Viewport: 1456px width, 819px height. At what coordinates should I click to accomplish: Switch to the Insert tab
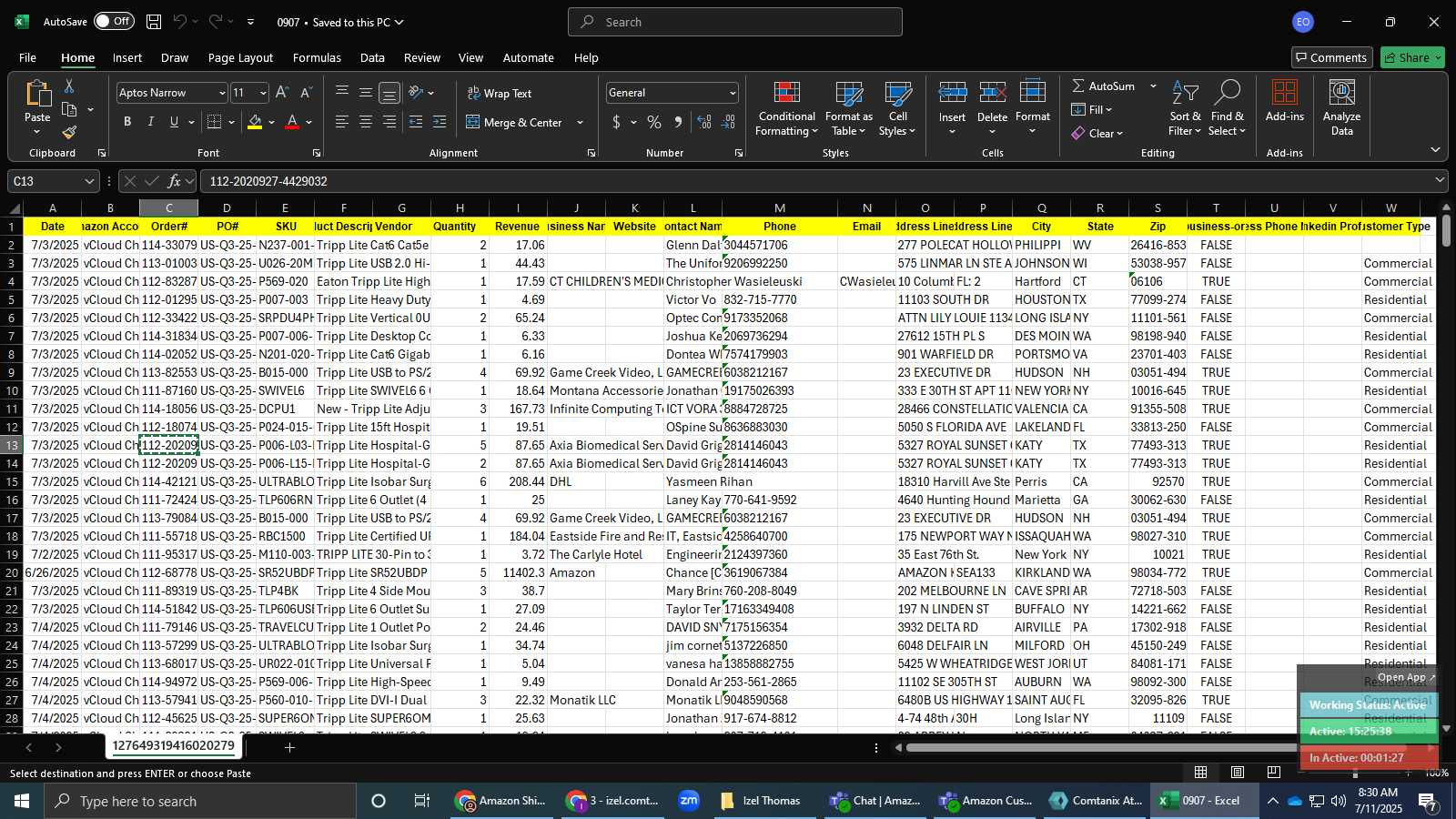pyautogui.click(x=127, y=57)
